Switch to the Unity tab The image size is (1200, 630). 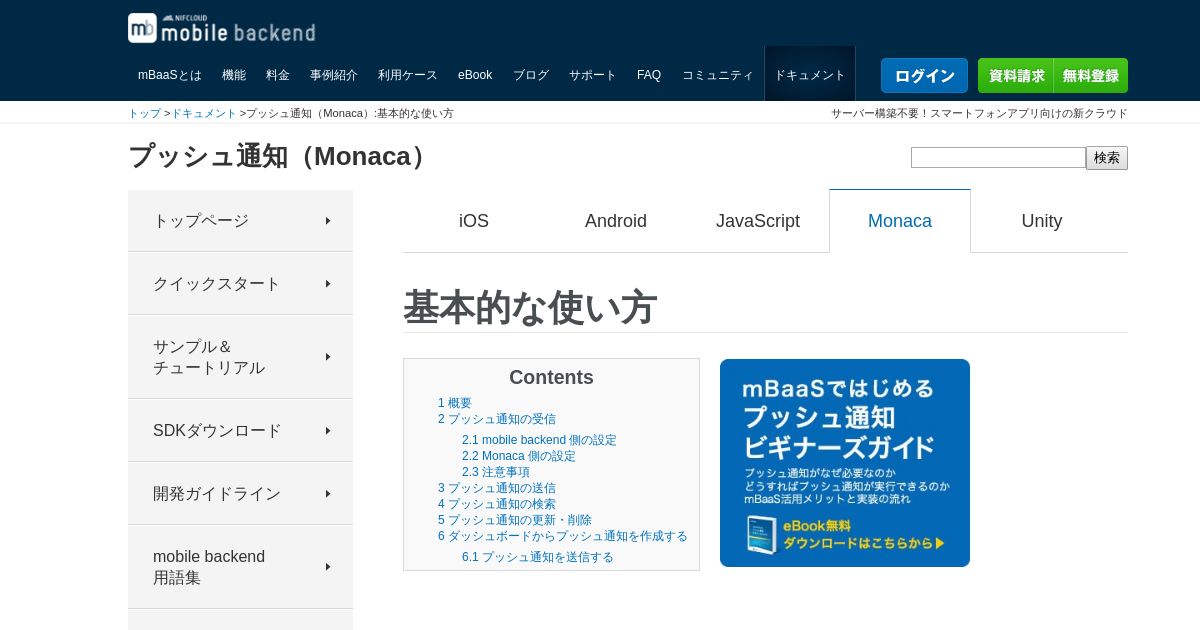click(1042, 221)
